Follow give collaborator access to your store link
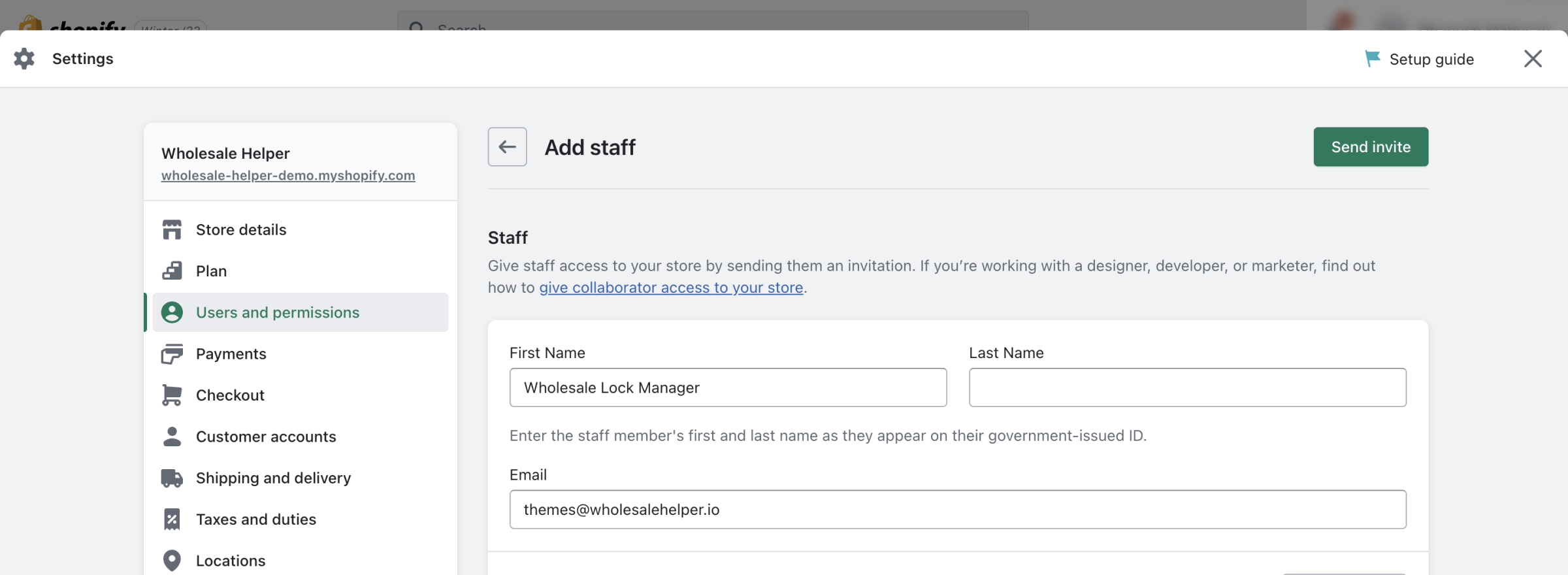The image size is (1568, 575). tap(671, 287)
